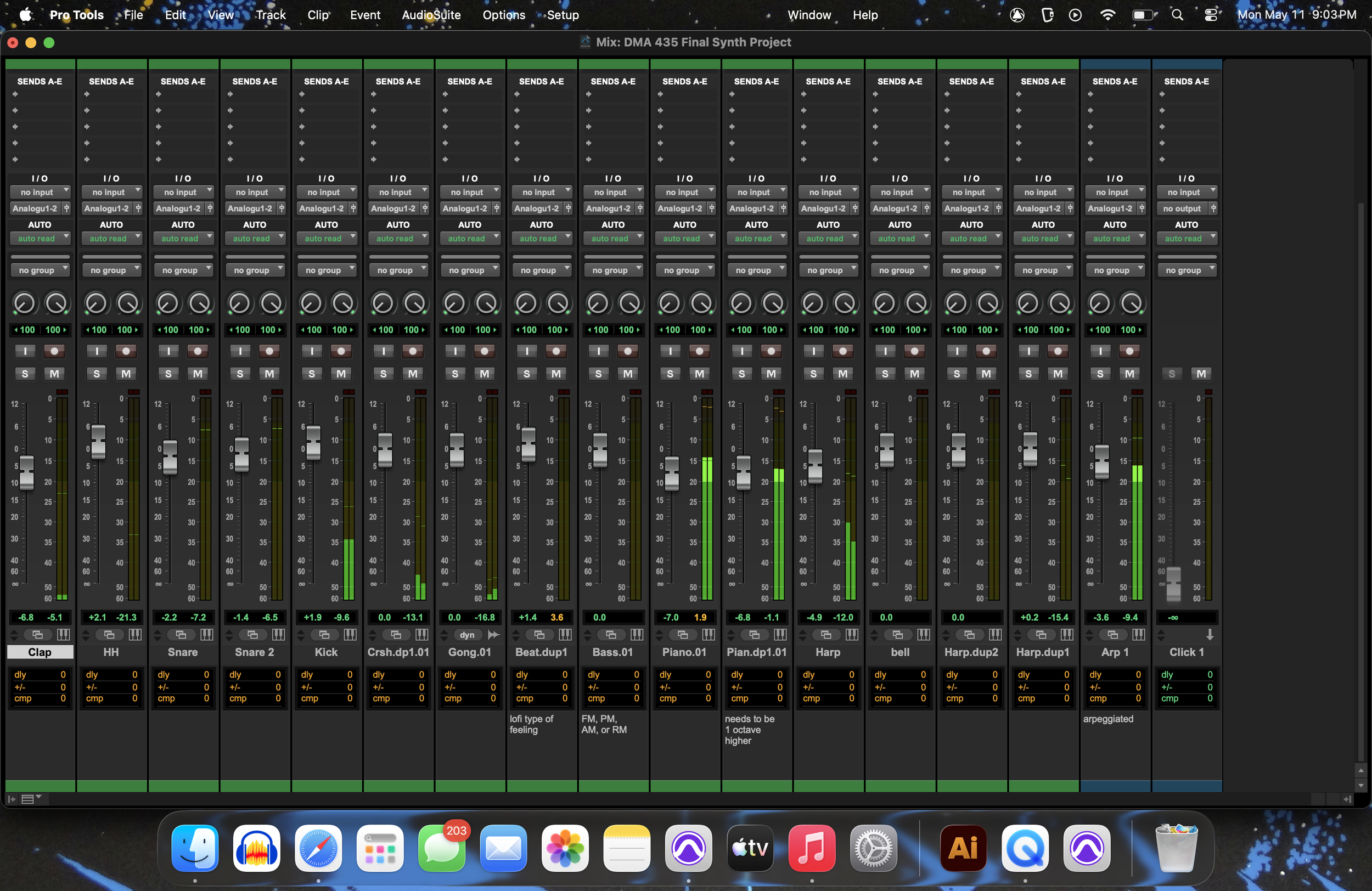The height and width of the screenshot is (891, 1372).
Task: Click the Beat.dup1 track name
Action: (x=541, y=652)
